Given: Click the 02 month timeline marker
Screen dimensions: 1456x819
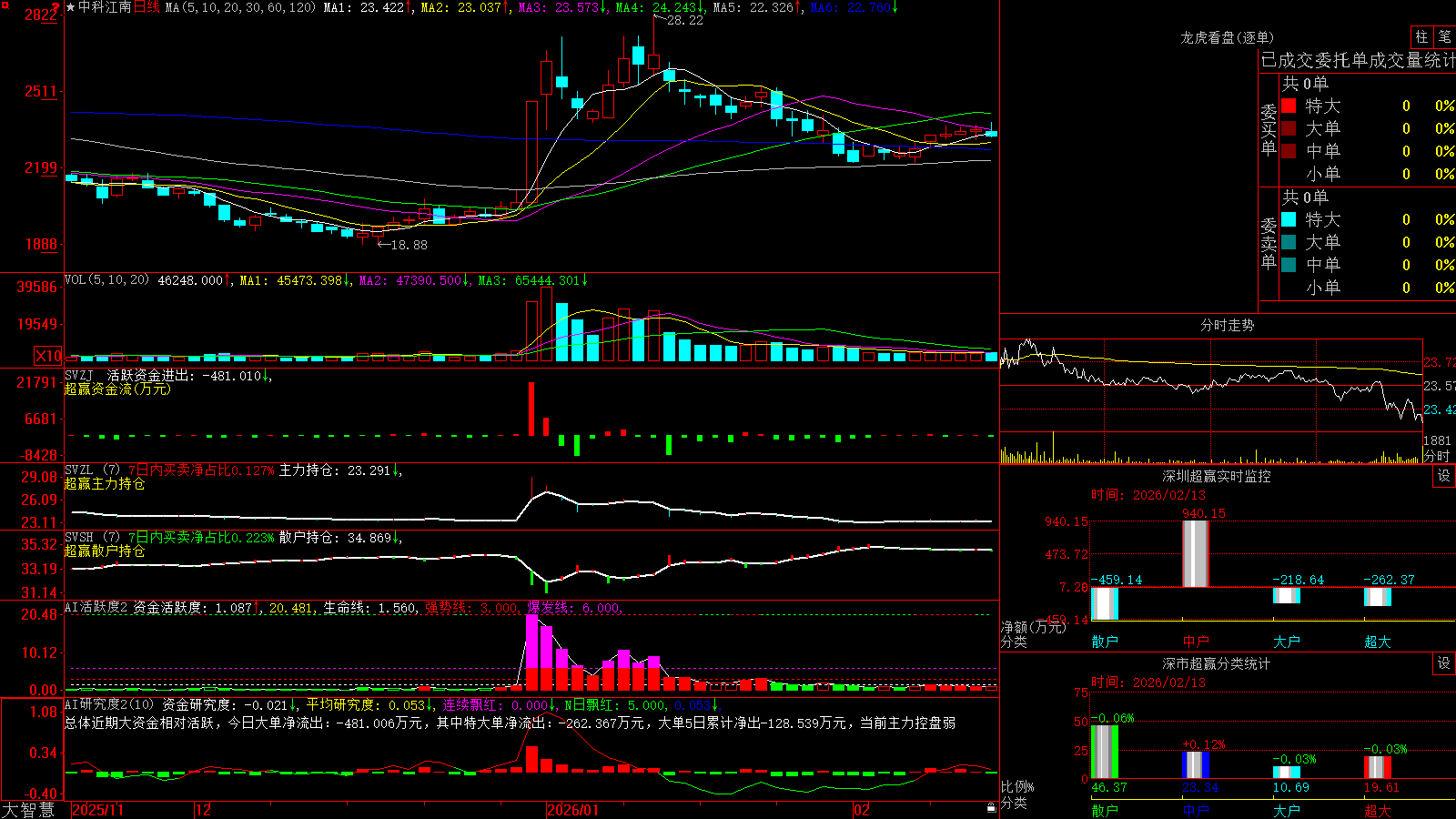Looking at the screenshot, I should coord(862,810).
